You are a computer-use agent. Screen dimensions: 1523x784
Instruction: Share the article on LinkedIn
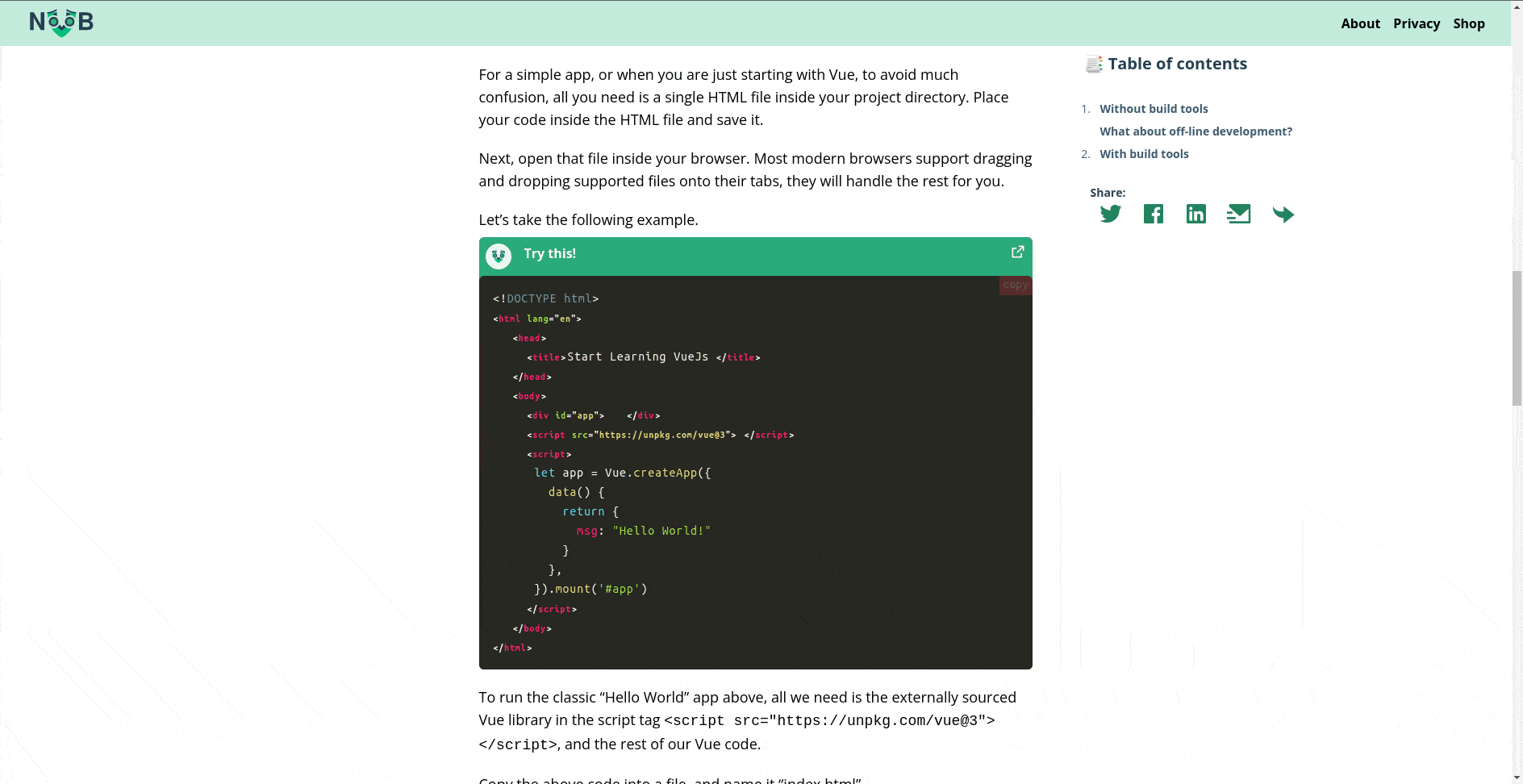1196,213
